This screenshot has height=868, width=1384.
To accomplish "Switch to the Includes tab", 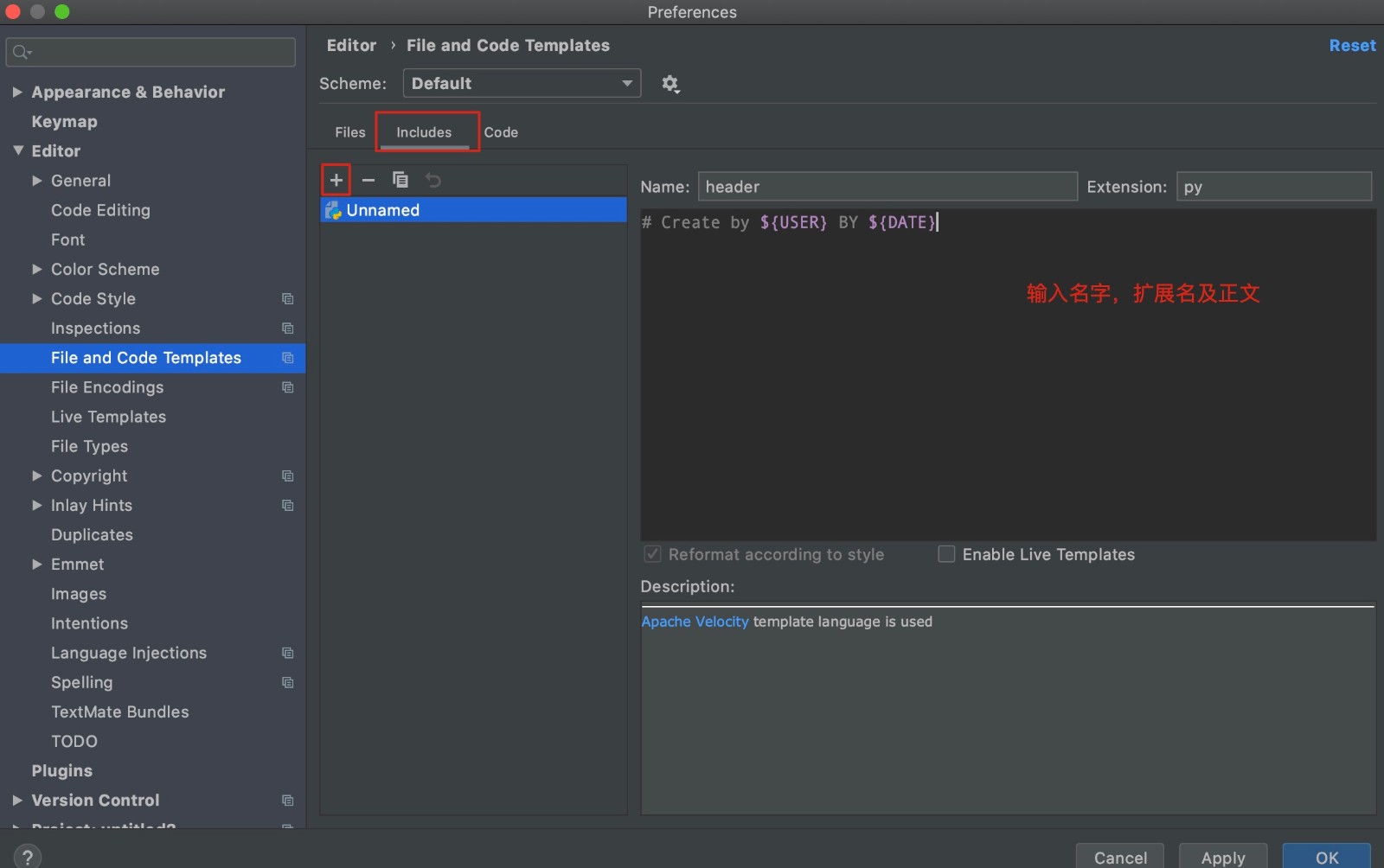I will coord(424,132).
